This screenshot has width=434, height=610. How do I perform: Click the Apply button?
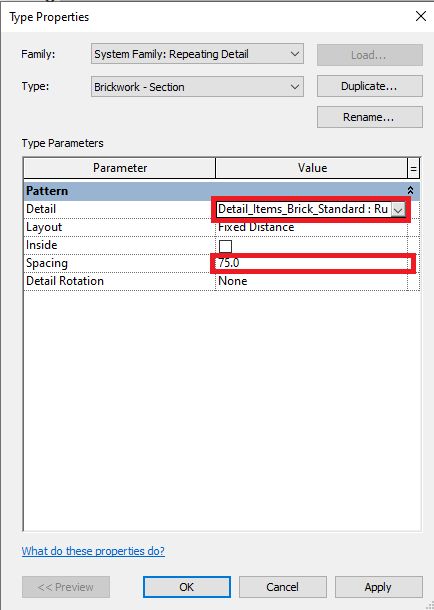pos(378,587)
